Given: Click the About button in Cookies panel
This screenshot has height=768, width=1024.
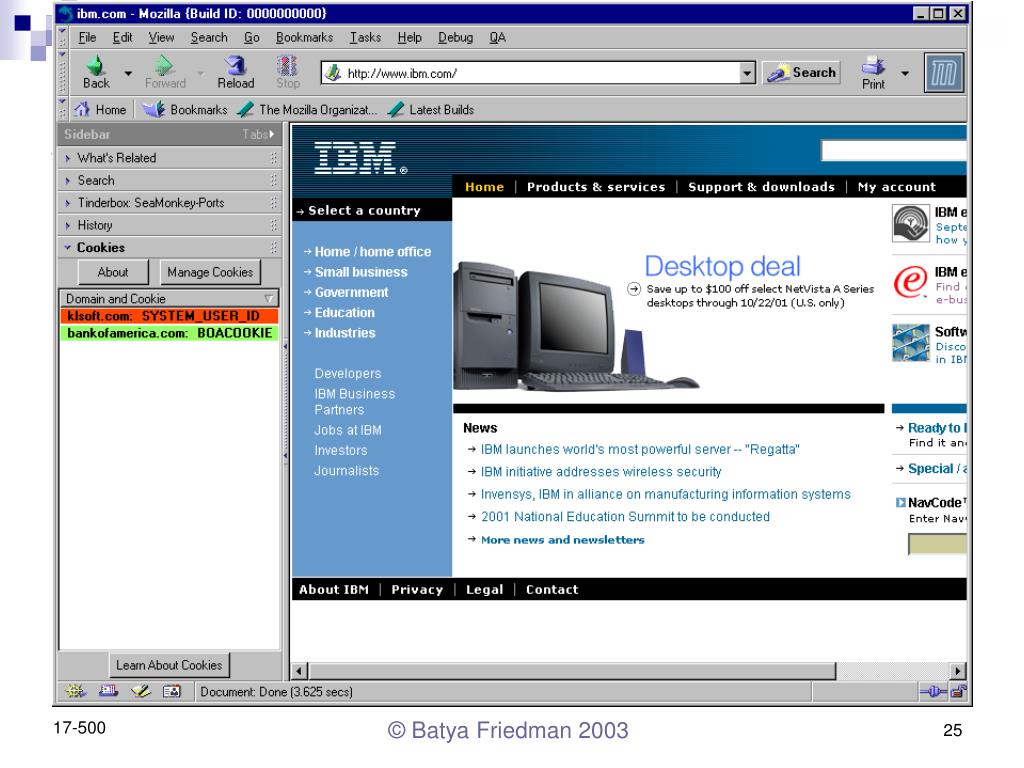Looking at the screenshot, I should pos(113,272).
